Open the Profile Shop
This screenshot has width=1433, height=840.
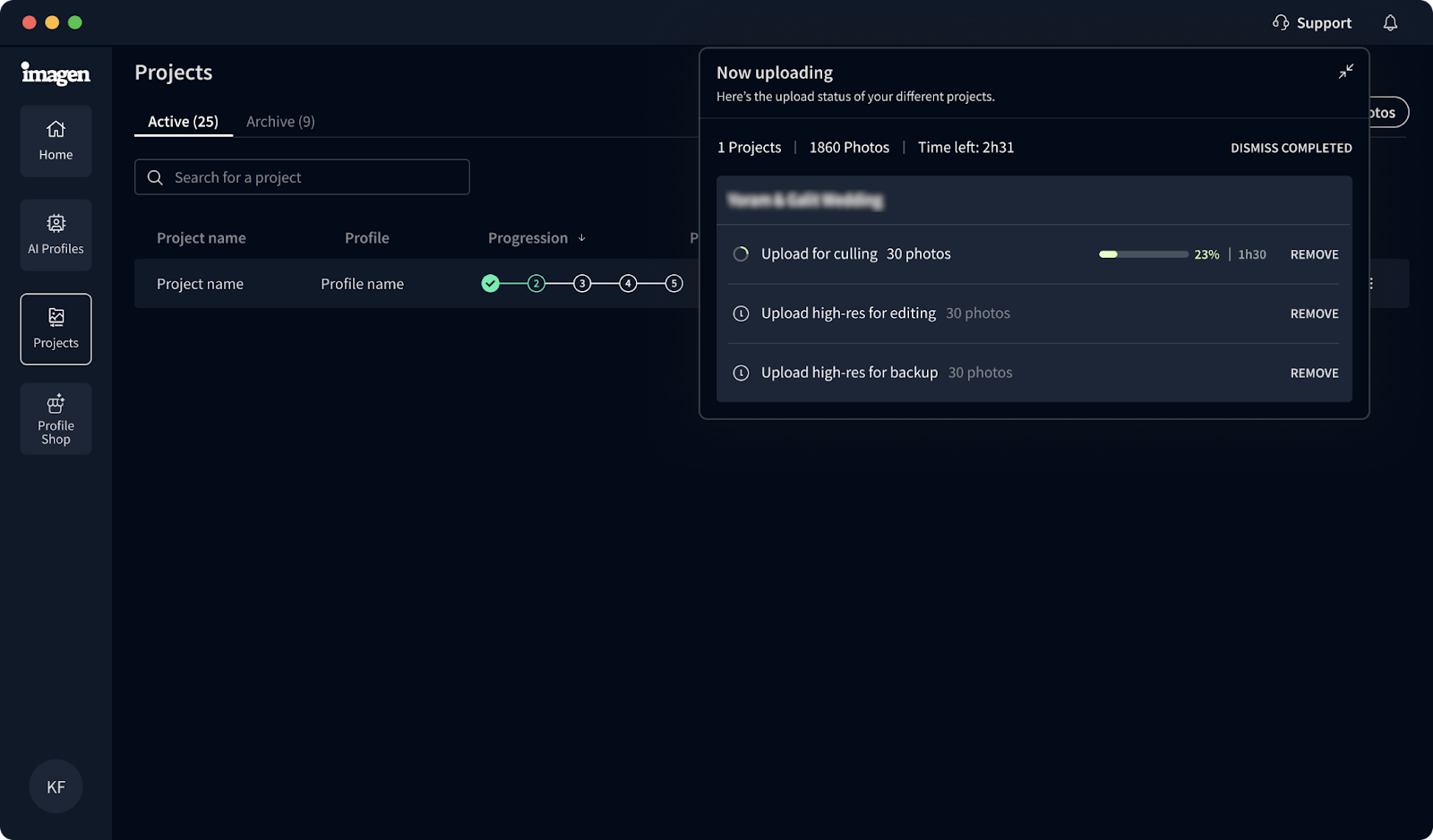tap(56, 419)
